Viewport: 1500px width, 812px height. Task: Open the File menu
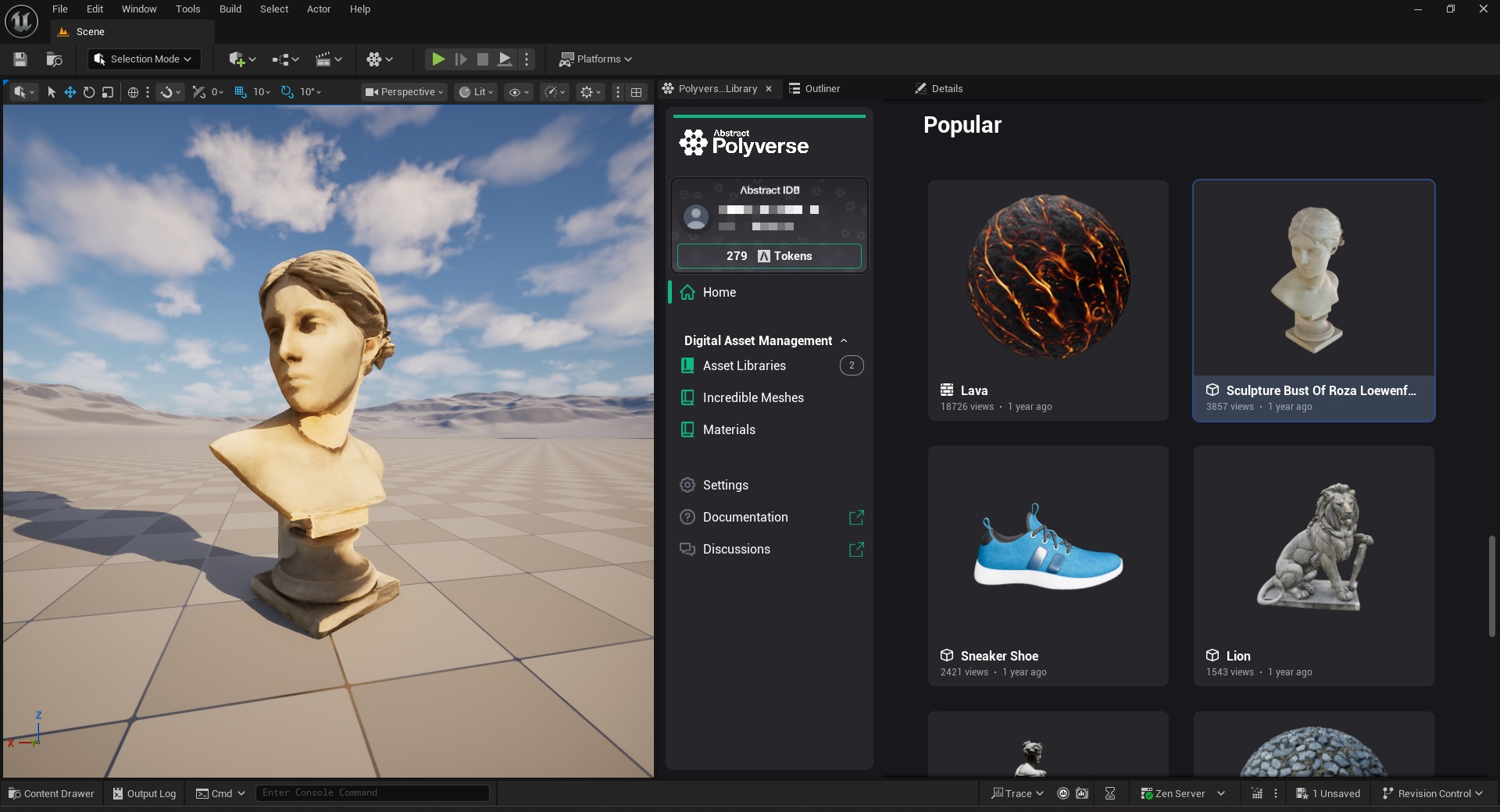click(x=60, y=9)
